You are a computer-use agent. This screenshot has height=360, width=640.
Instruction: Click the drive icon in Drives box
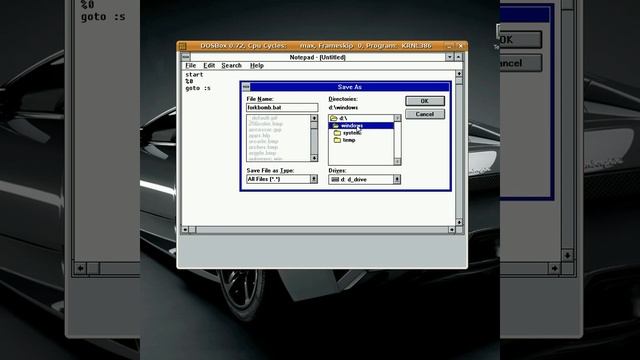click(335, 179)
